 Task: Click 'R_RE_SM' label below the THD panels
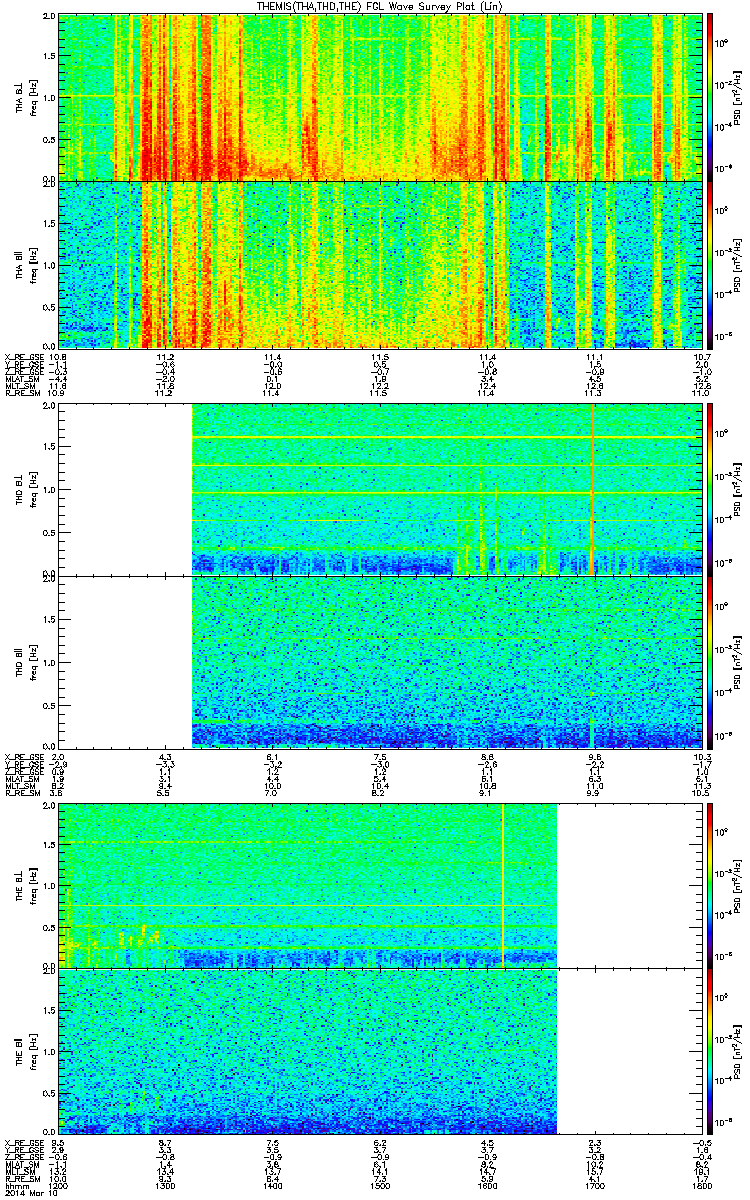(22, 792)
